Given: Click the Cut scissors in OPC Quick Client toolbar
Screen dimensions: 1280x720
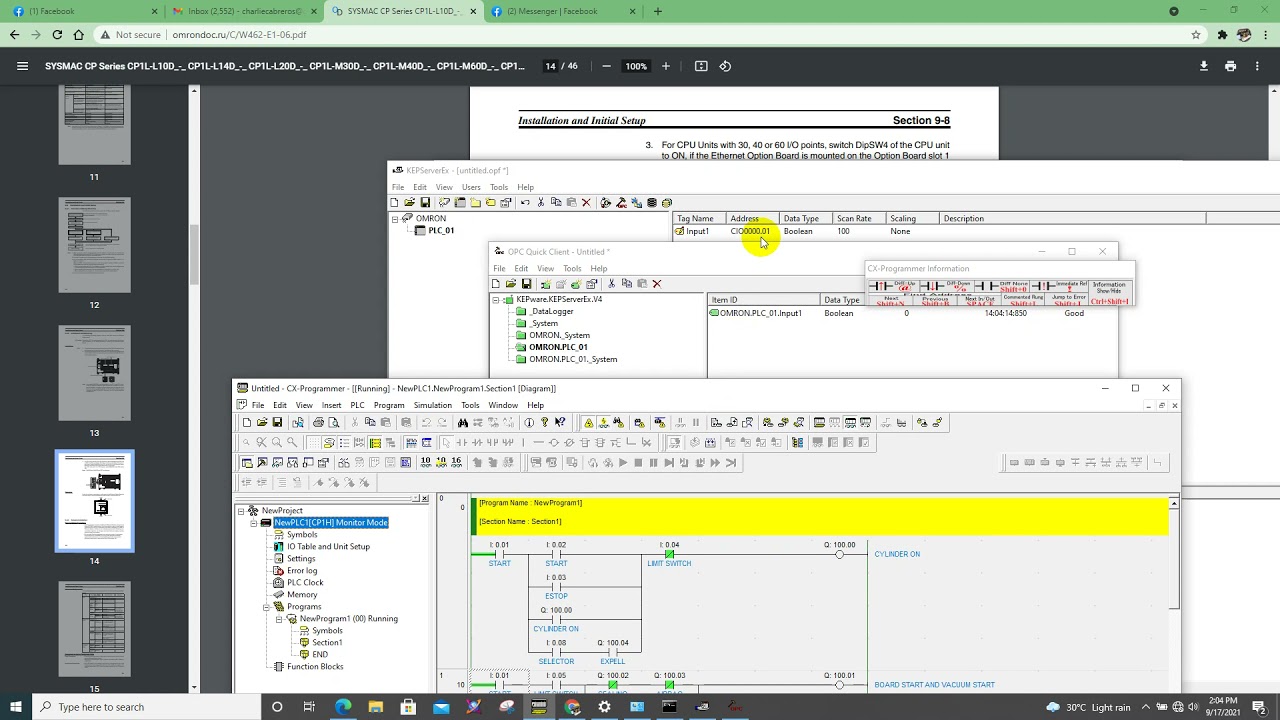Looking at the screenshot, I should pyautogui.click(x=611, y=284).
